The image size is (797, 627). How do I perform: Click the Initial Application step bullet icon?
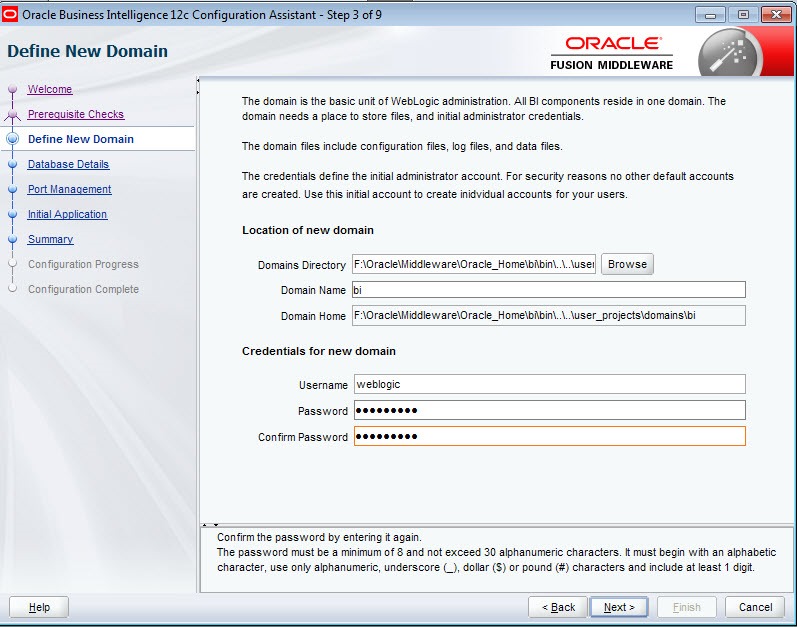click(x=13, y=214)
